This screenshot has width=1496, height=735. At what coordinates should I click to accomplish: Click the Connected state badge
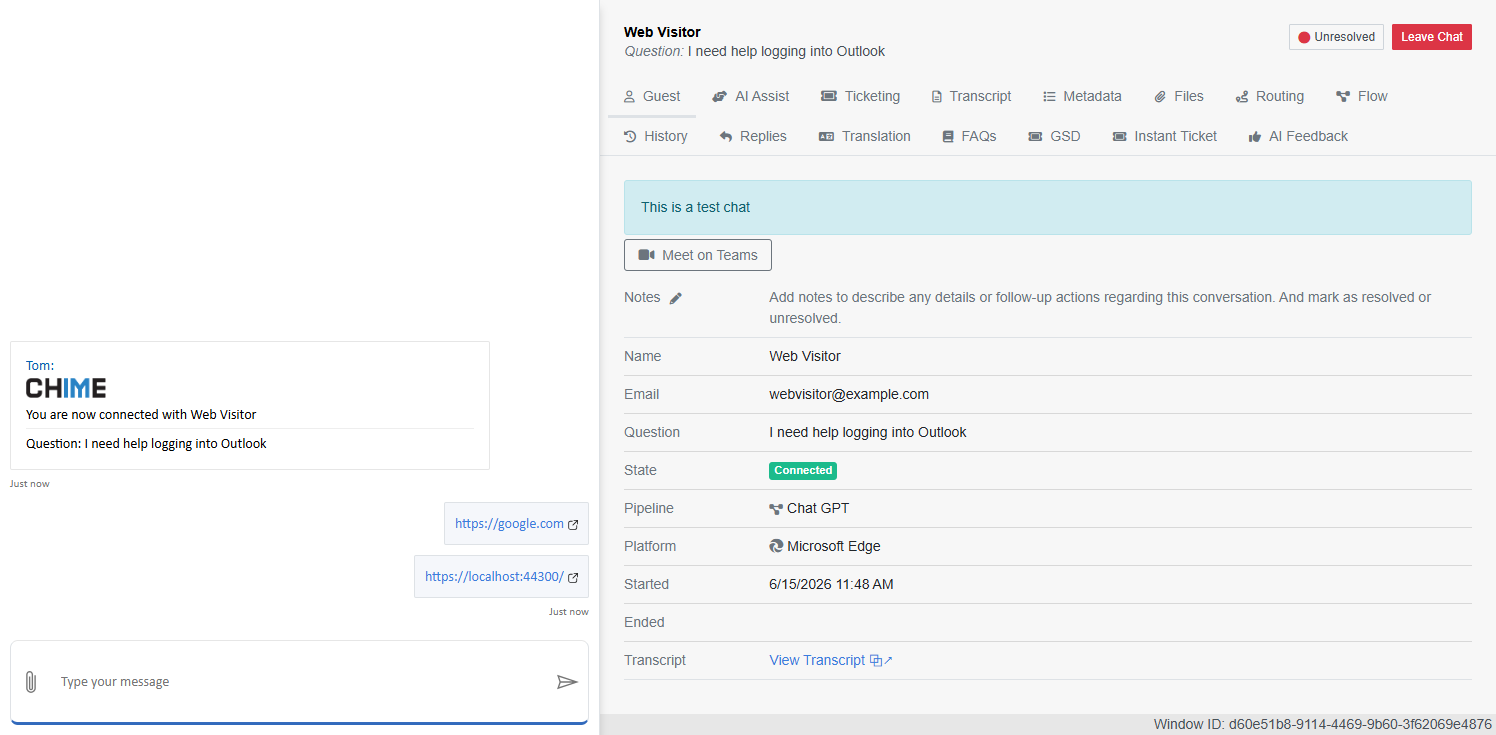tap(803, 470)
